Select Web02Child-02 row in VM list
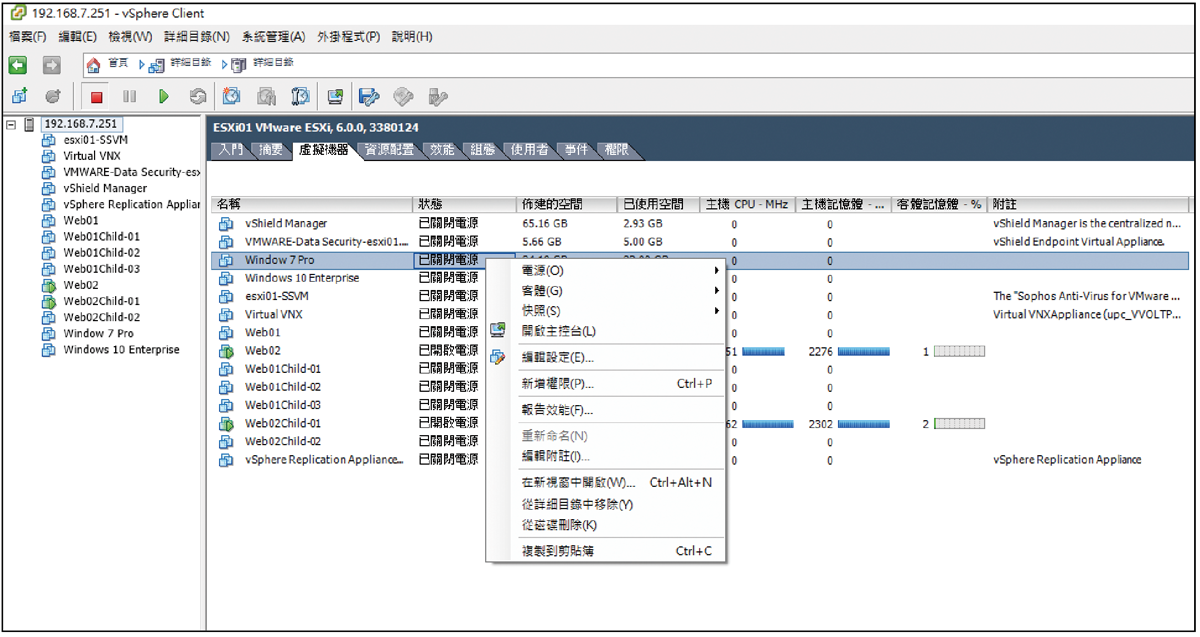This screenshot has height=637, width=1200. 702,442
